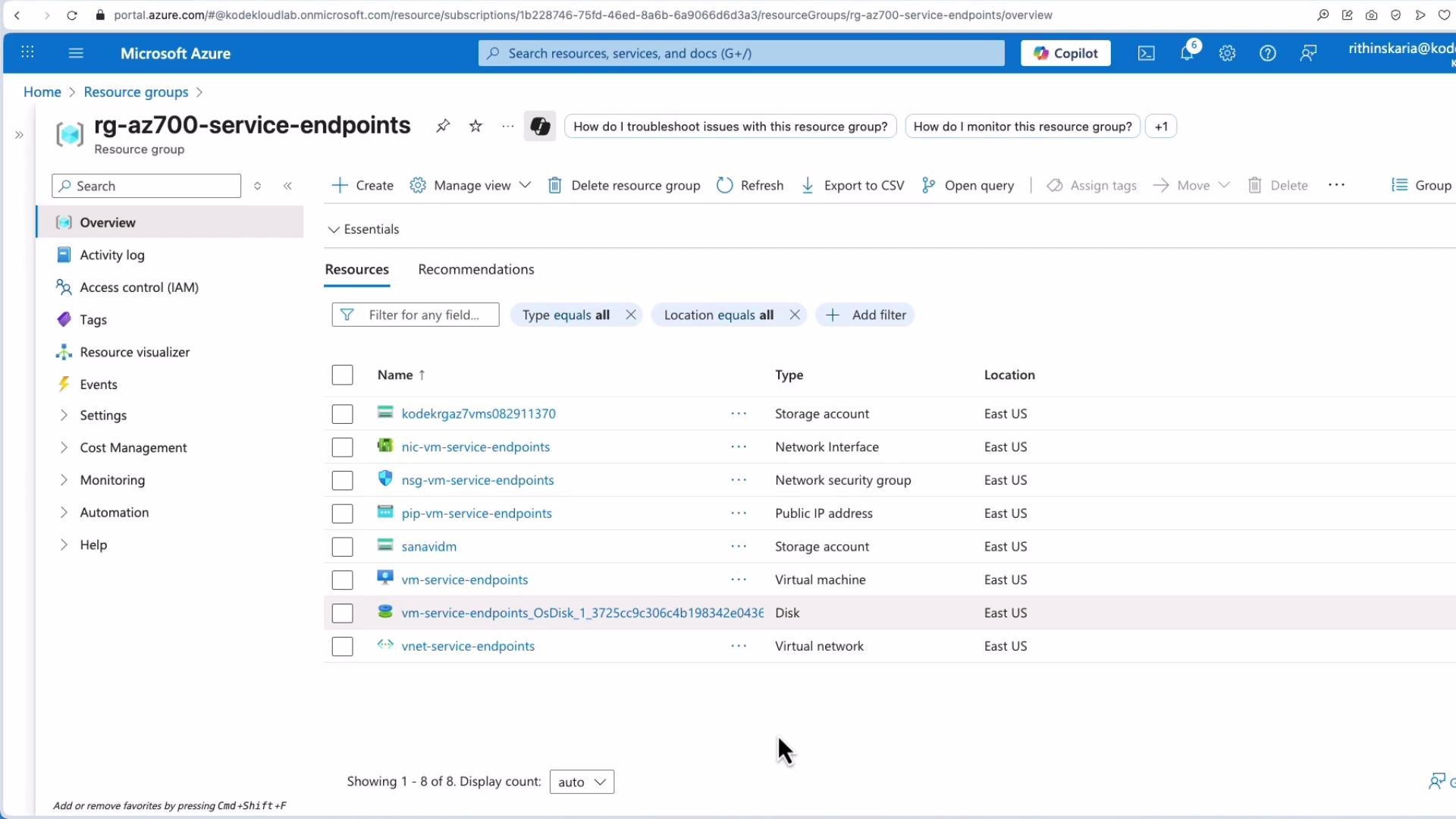Open the Azure portal apps grid icon
The height and width of the screenshot is (819, 1456).
click(x=27, y=53)
